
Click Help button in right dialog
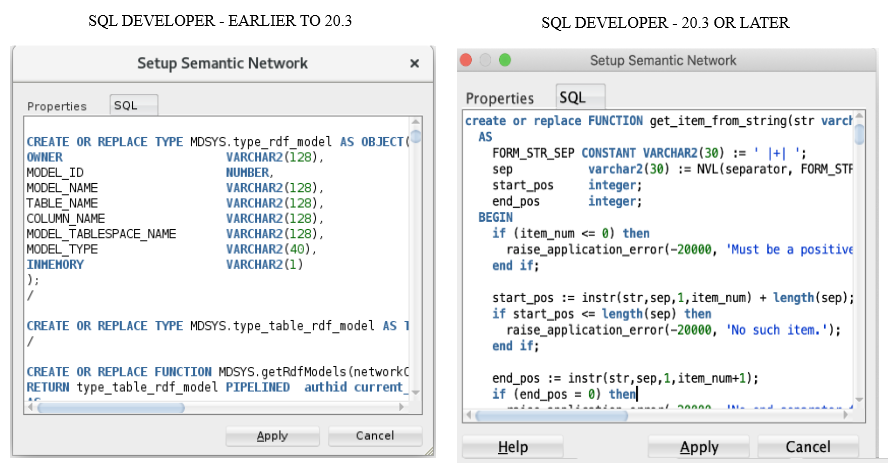tap(513, 447)
